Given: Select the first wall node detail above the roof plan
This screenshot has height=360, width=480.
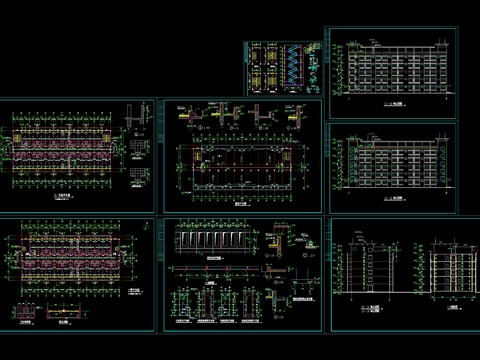Looking at the screenshot, I should pos(191,115).
